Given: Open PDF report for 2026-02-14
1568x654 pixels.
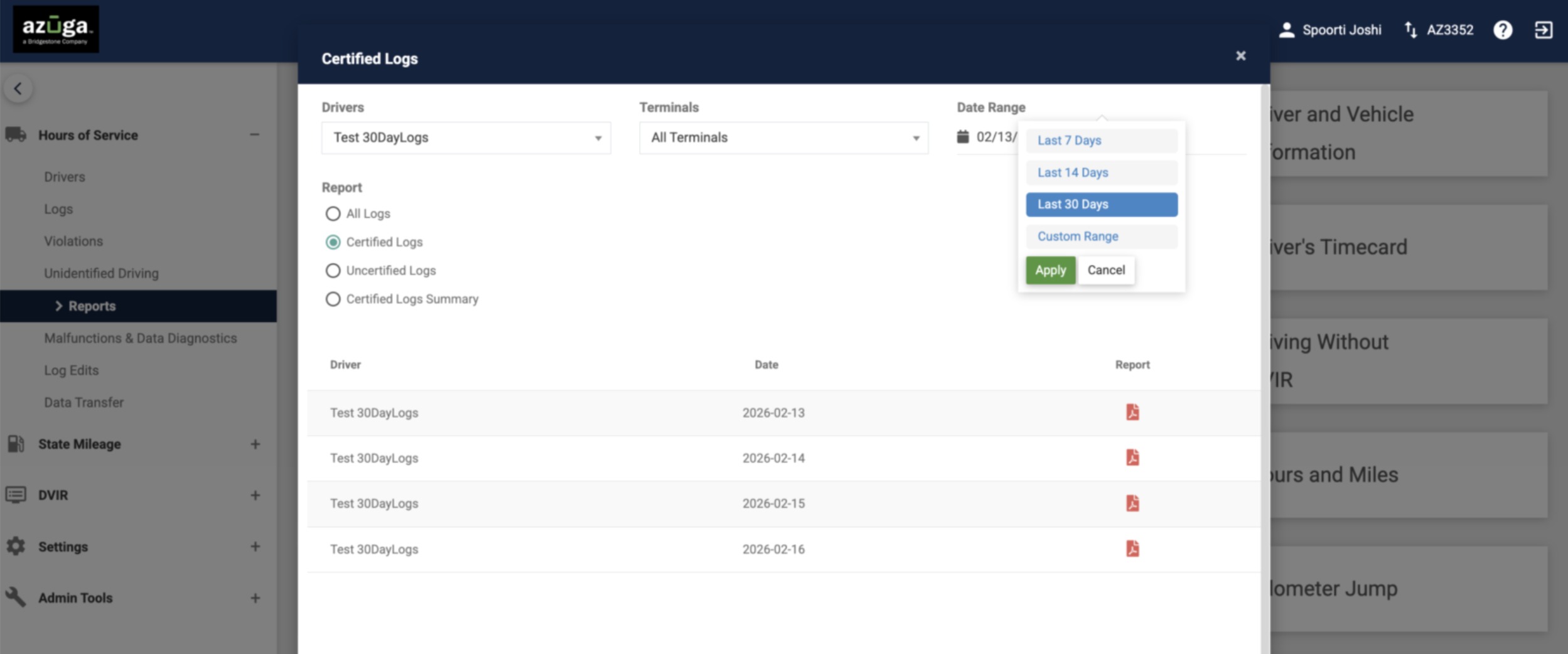Looking at the screenshot, I should coord(1132,458).
